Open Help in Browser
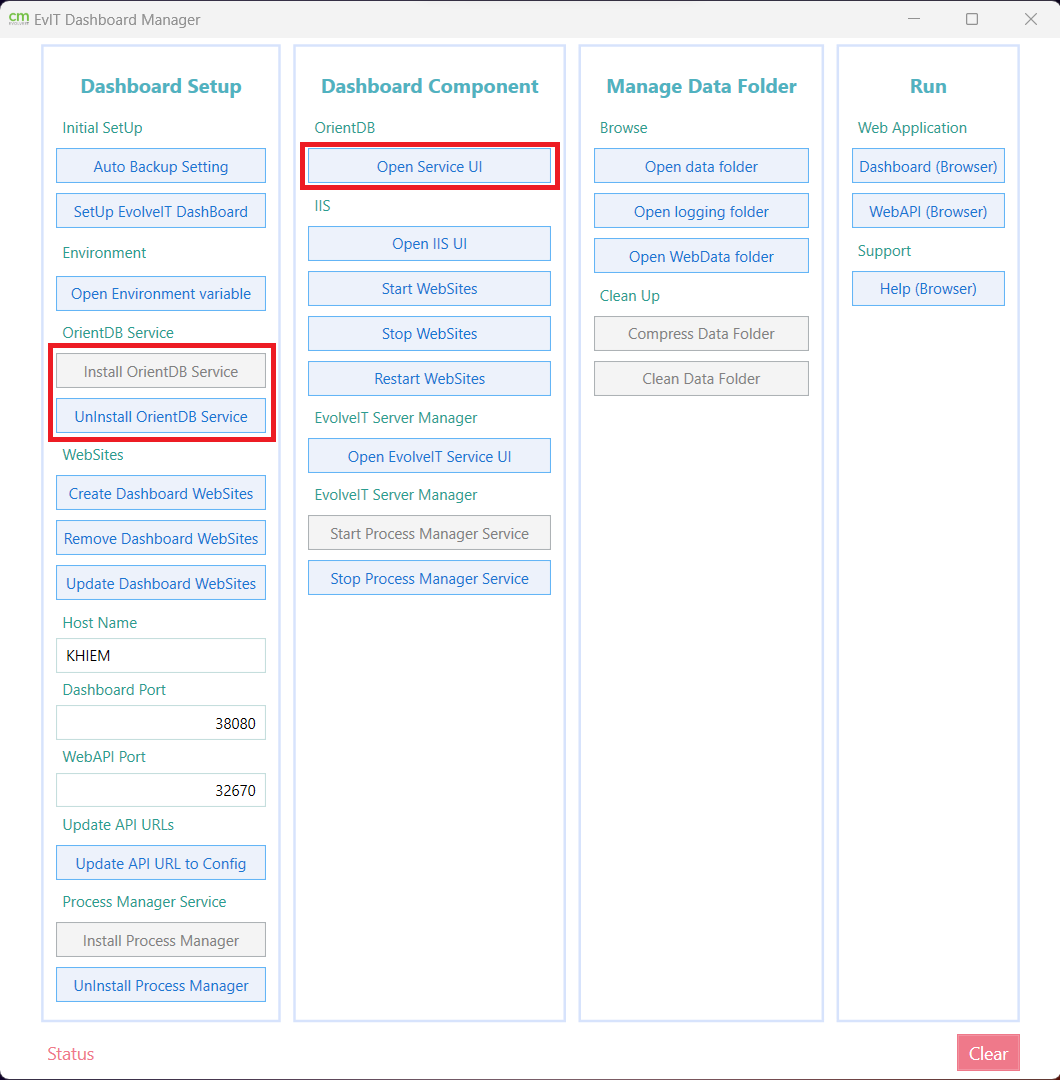The width and height of the screenshot is (1060, 1080). [x=928, y=288]
